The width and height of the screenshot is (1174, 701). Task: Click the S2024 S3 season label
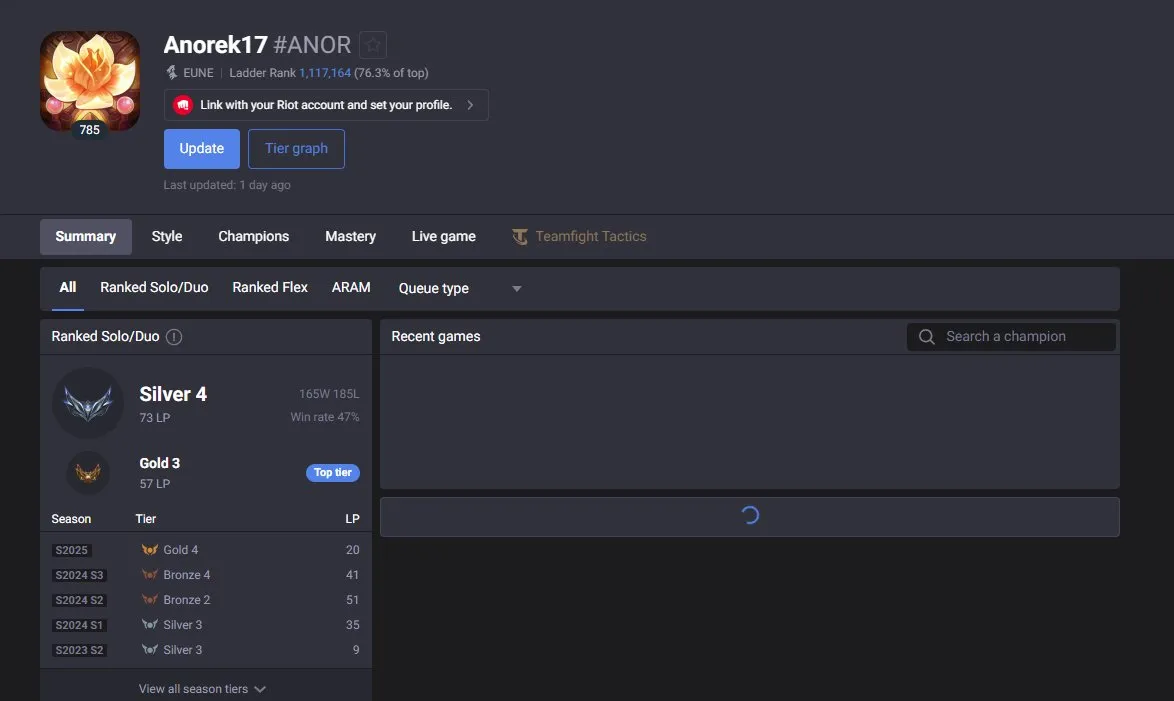click(79, 575)
